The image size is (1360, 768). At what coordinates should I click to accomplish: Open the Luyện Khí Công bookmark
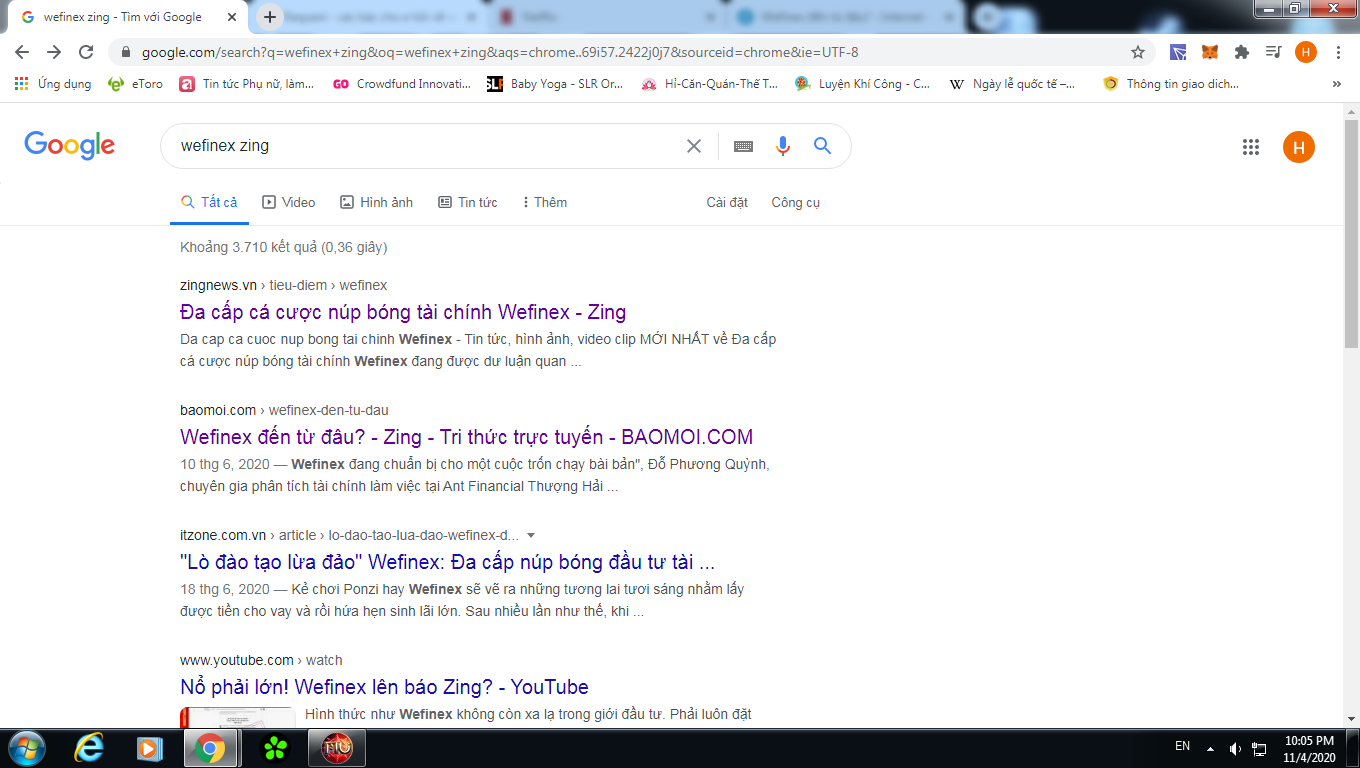pos(863,84)
